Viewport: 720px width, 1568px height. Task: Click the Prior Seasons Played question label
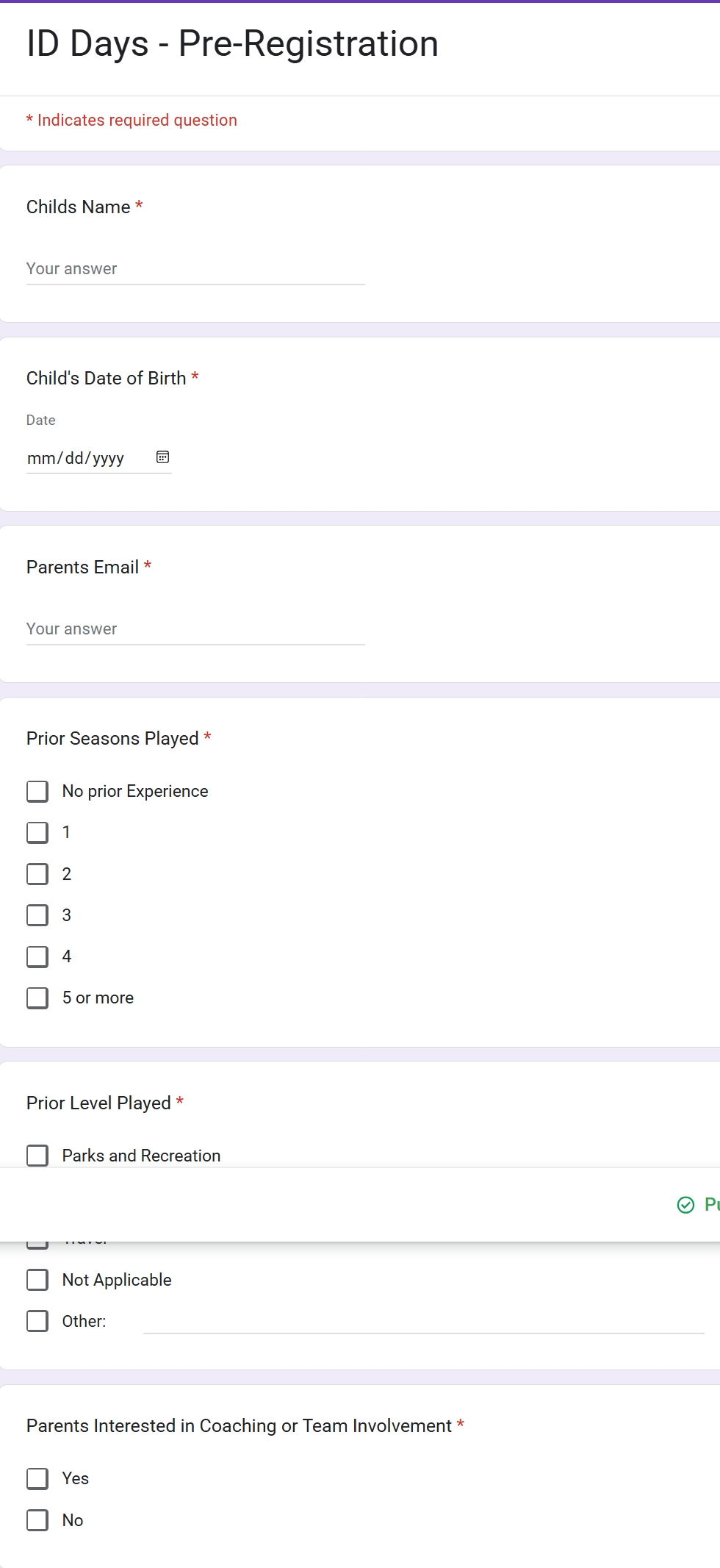tap(112, 738)
